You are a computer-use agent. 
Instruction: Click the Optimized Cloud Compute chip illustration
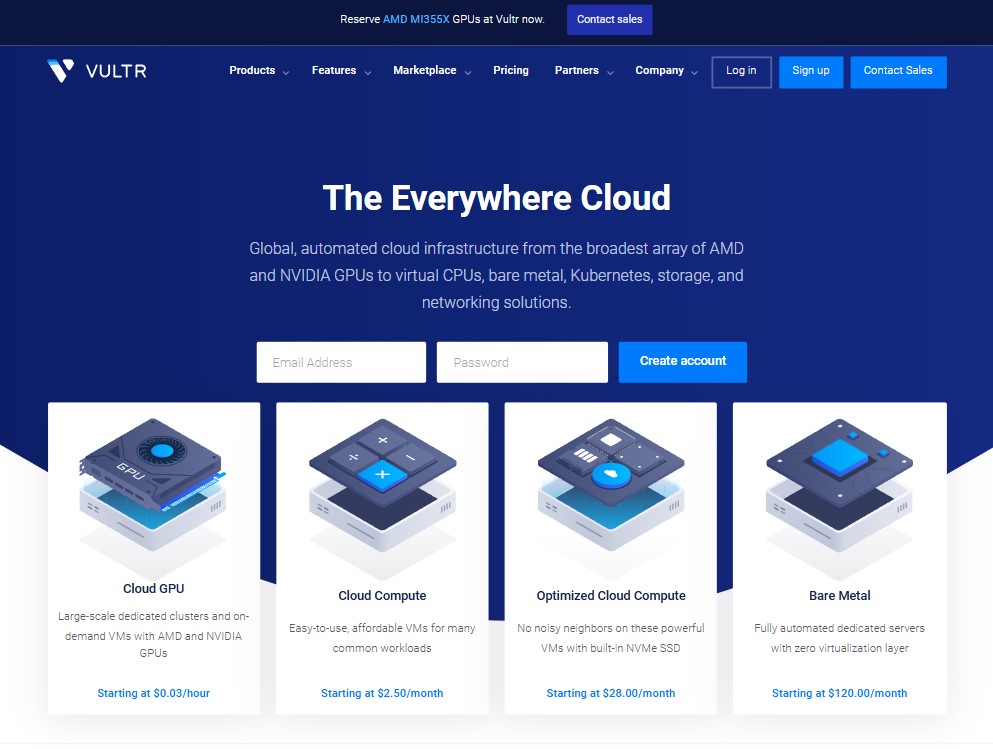[610, 484]
